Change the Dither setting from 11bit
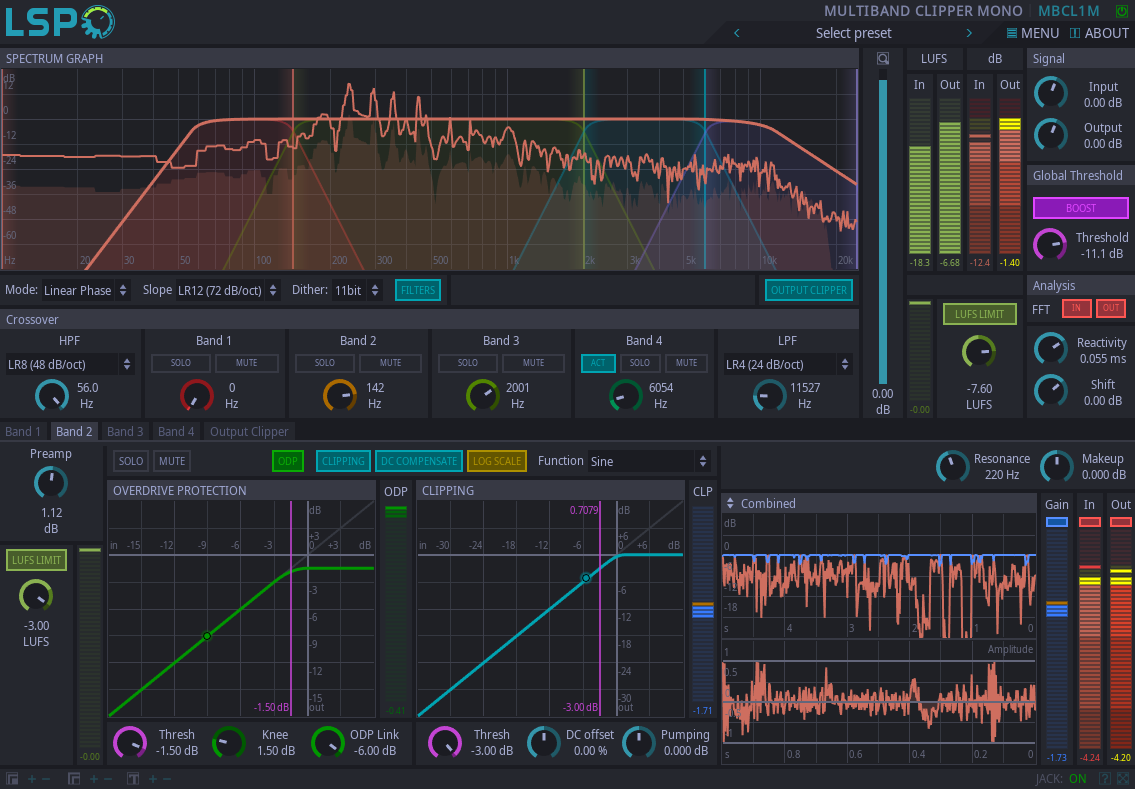Viewport: 1135px width, 789px height. (349, 290)
